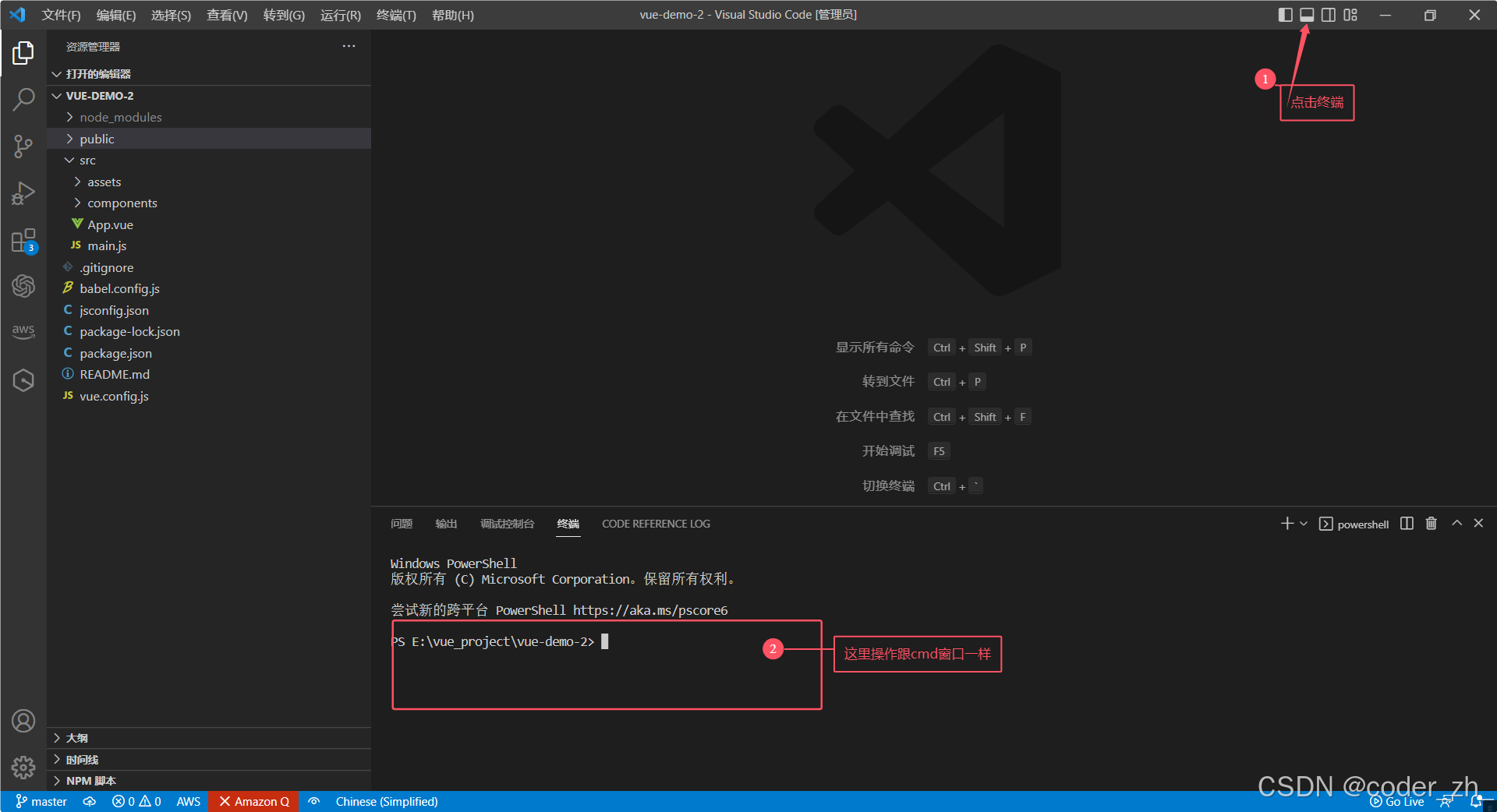
Task: Click the Search icon in activity bar
Action: [23, 100]
